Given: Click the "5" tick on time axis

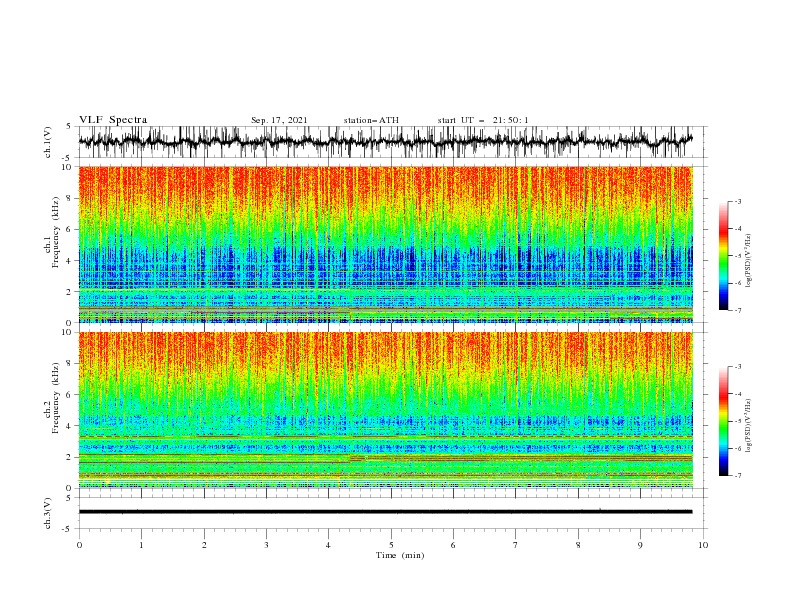Looking at the screenshot, I should click(391, 545).
